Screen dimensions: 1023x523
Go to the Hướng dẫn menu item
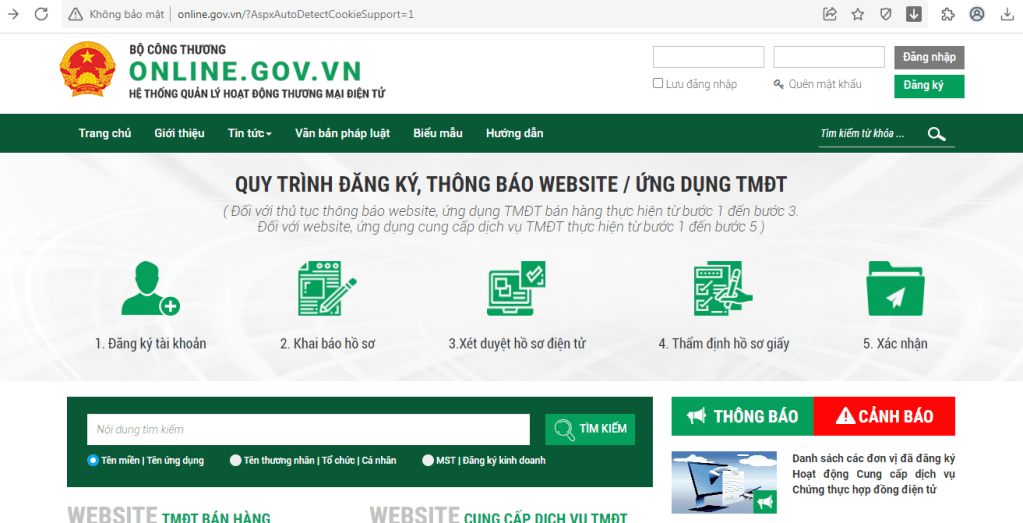point(514,134)
